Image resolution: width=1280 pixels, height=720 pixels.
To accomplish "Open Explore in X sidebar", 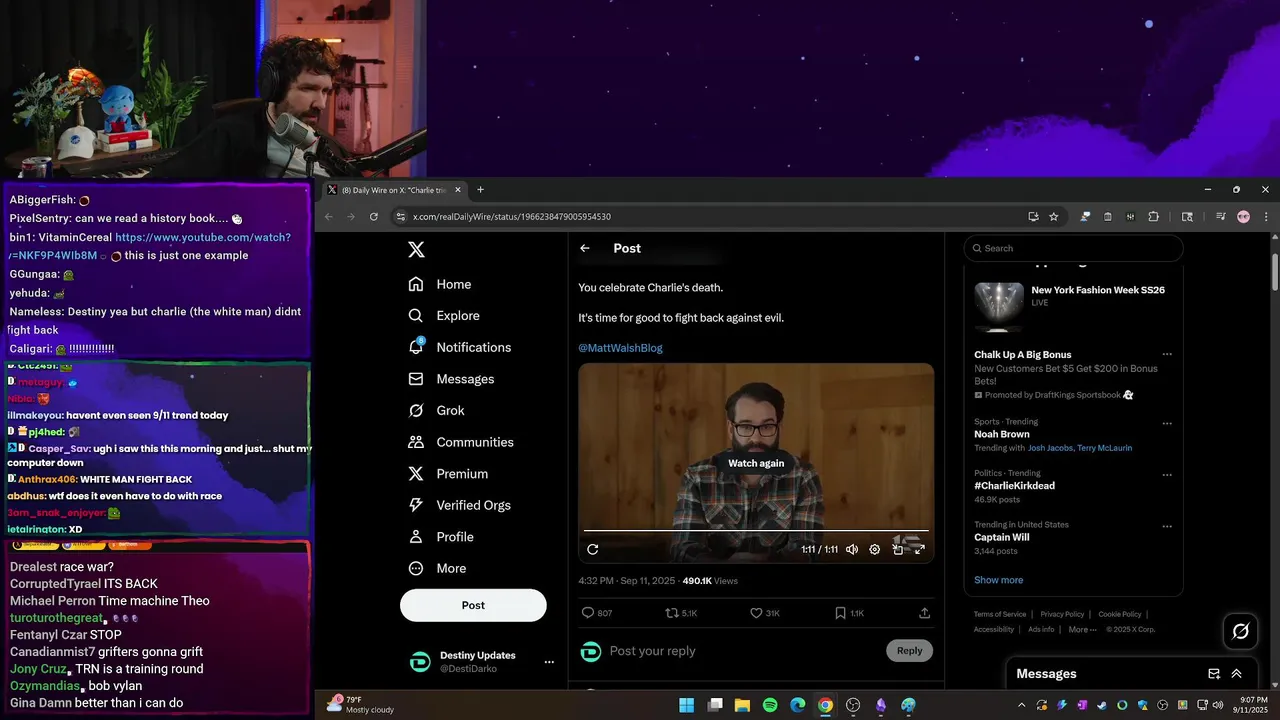I will (x=444, y=315).
